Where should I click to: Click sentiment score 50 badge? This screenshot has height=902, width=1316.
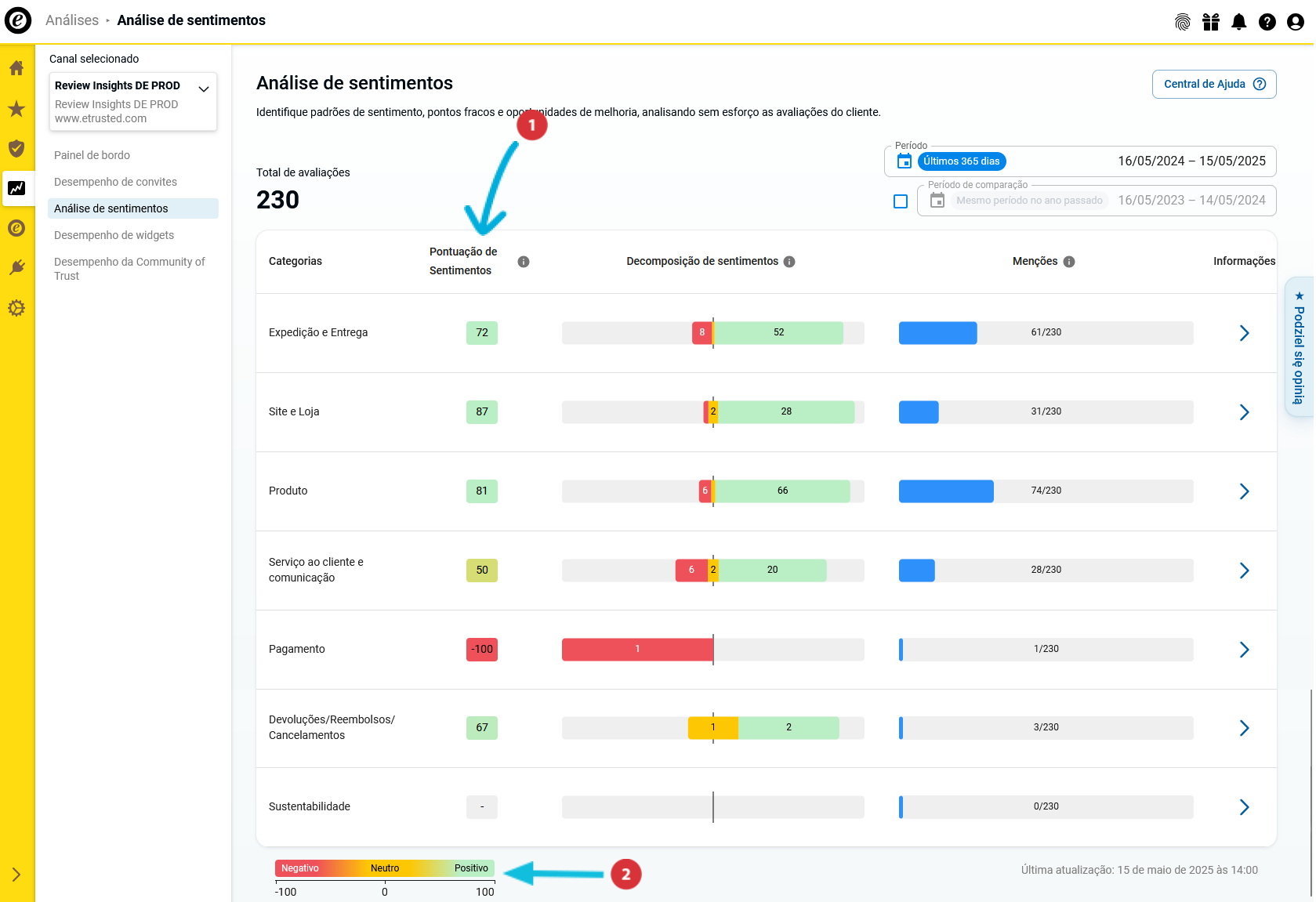tap(482, 571)
